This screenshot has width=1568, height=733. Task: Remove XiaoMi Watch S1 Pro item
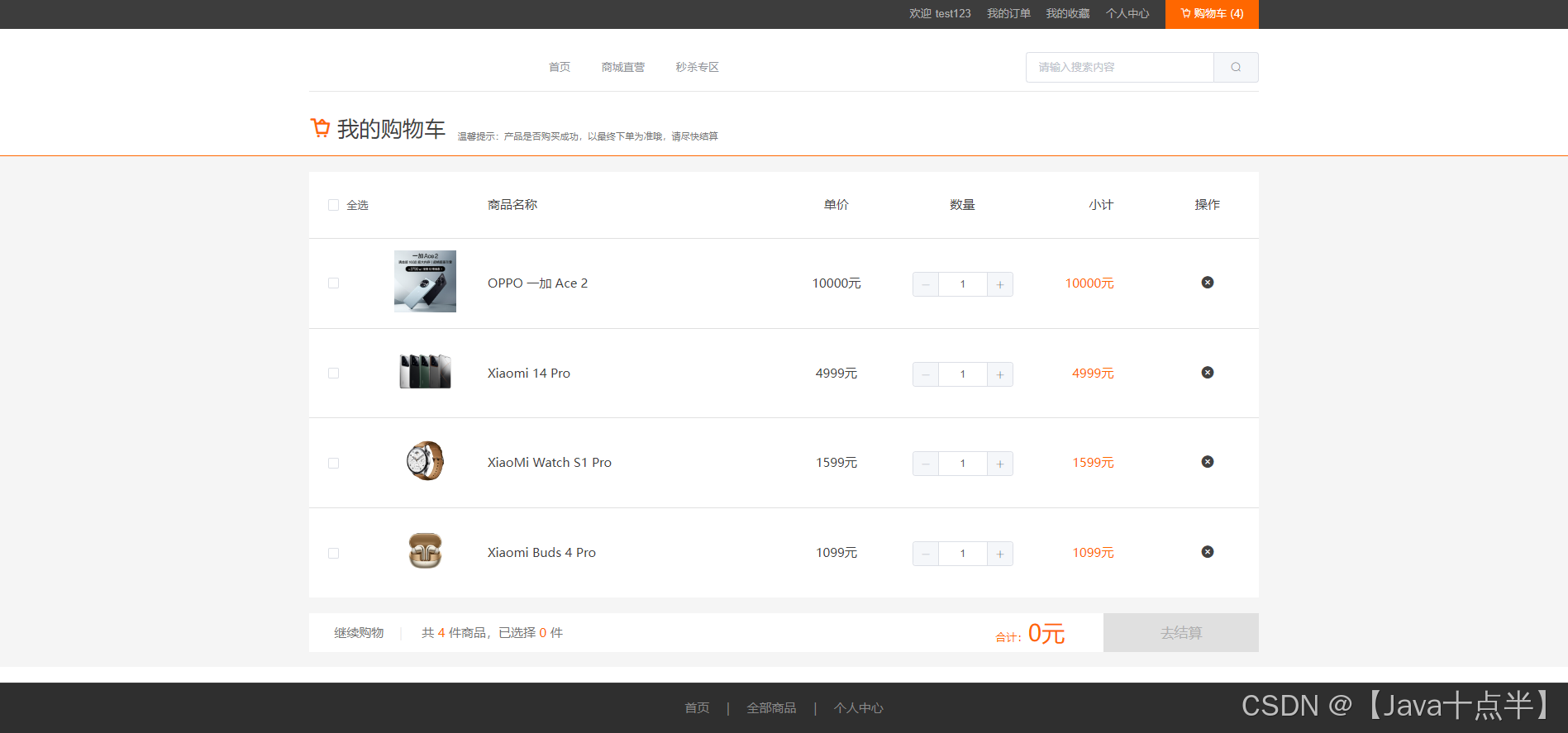[x=1207, y=462]
